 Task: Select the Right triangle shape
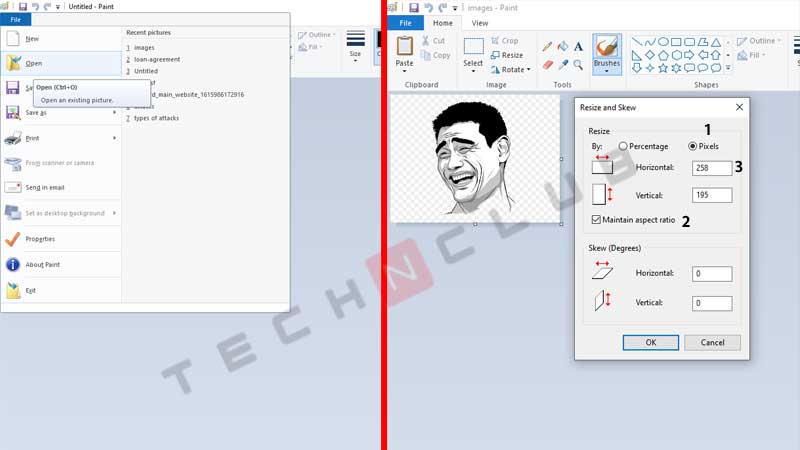click(637, 55)
